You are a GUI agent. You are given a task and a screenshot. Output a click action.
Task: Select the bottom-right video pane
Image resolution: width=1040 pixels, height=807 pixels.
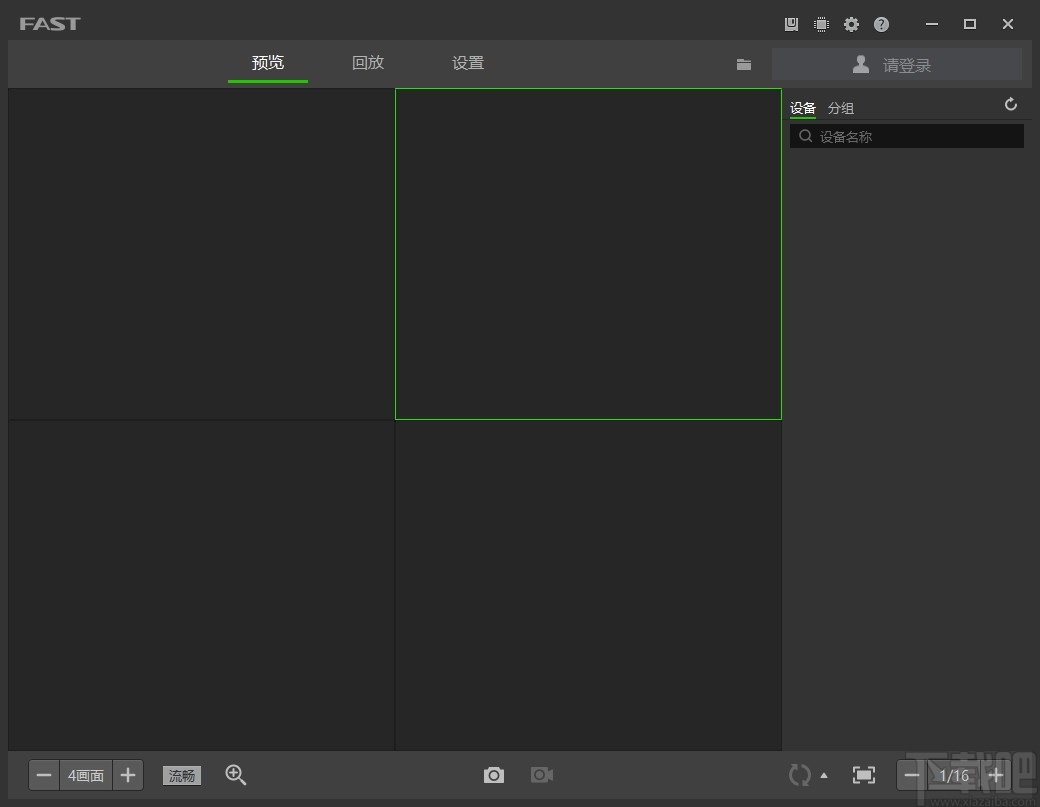tap(588, 586)
